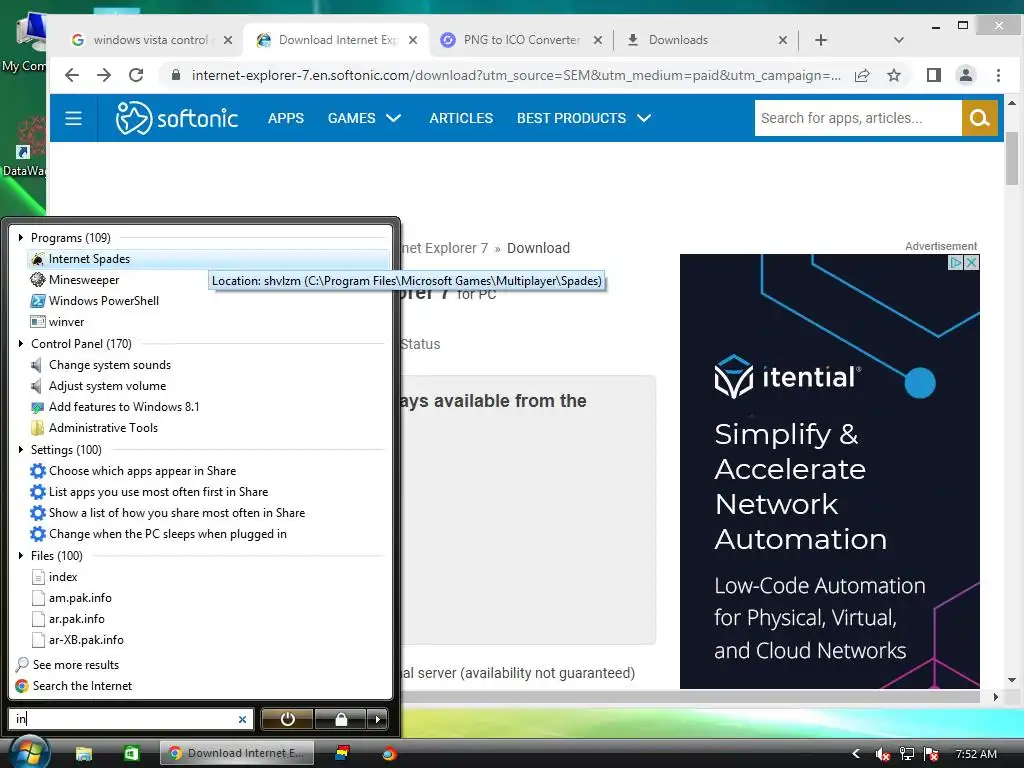The height and width of the screenshot is (768, 1024).
Task: Open APPS in Softonic navigation
Action: [x=285, y=118]
